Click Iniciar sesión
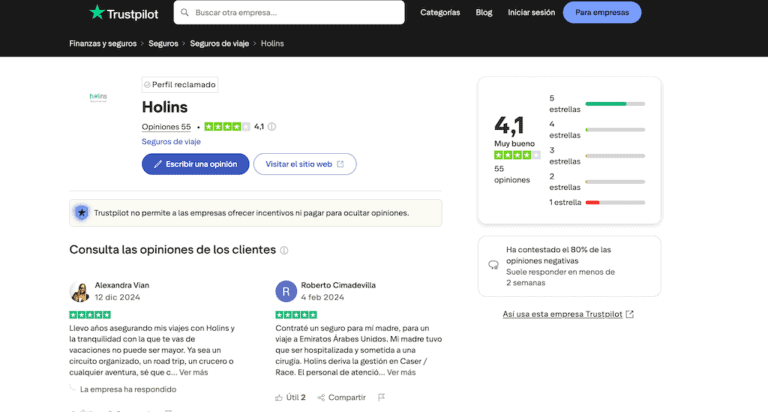The height and width of the screenshot is (412, 768). pyautogui.click(x=531, y=12)
